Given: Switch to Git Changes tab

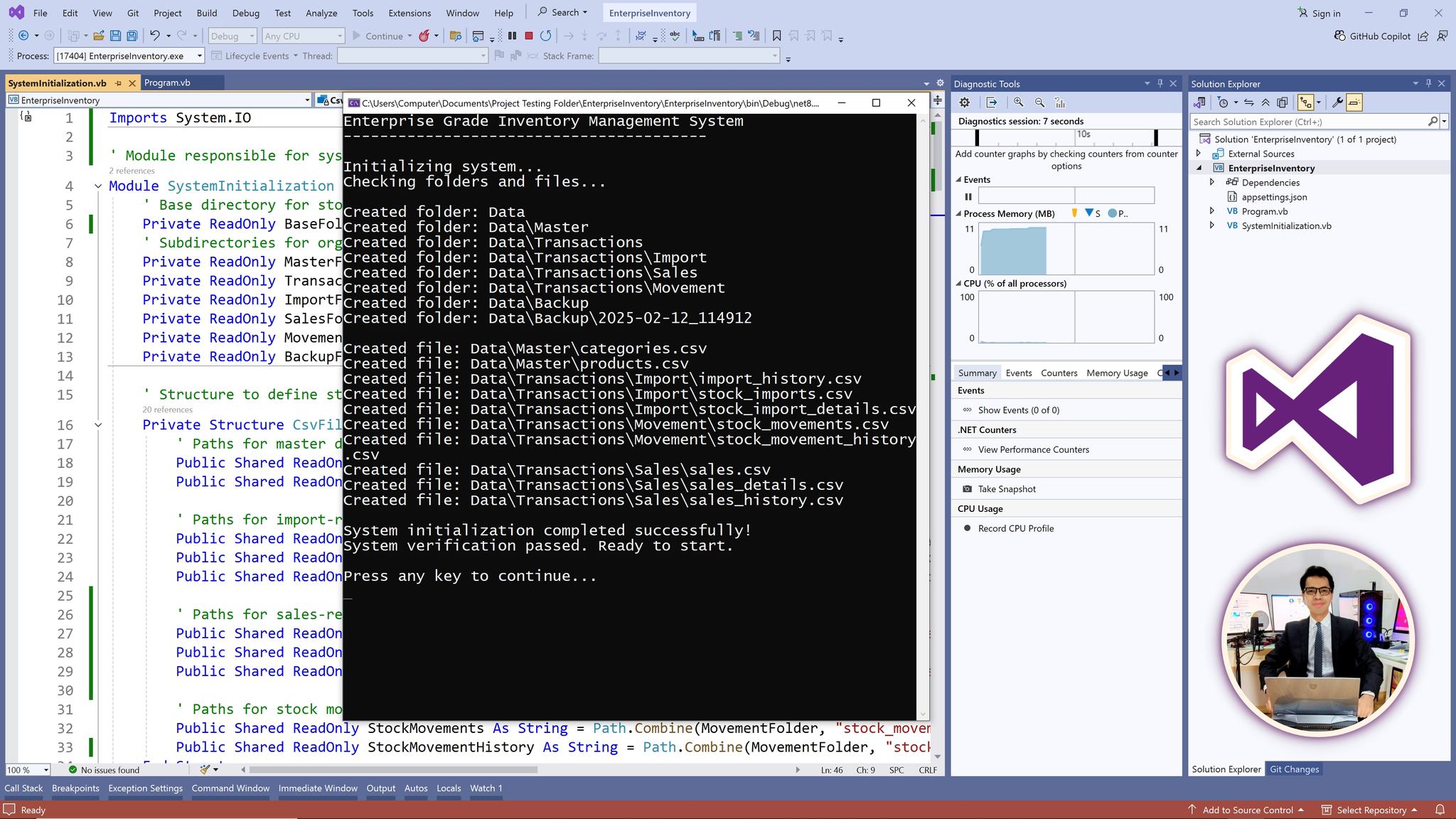Looking at the screenshot, I should [1294, 769].
